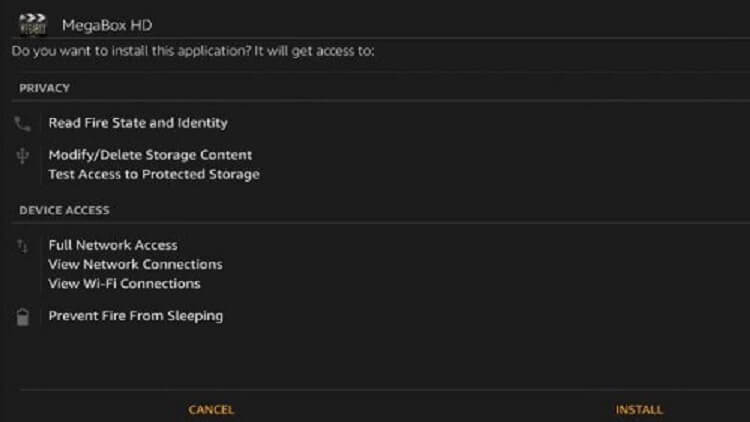The height and width of the screenshot is (422, 750).
Task: Click the PRIVACY section header
Action: [44, 88]
